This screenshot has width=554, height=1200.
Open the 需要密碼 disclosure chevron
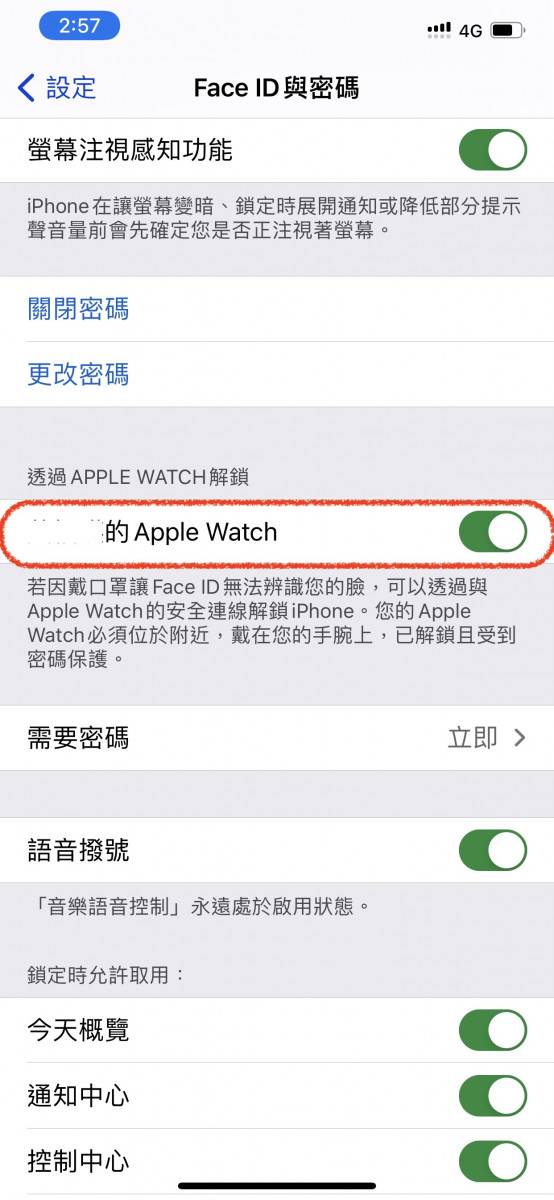[x=519, y=738]
